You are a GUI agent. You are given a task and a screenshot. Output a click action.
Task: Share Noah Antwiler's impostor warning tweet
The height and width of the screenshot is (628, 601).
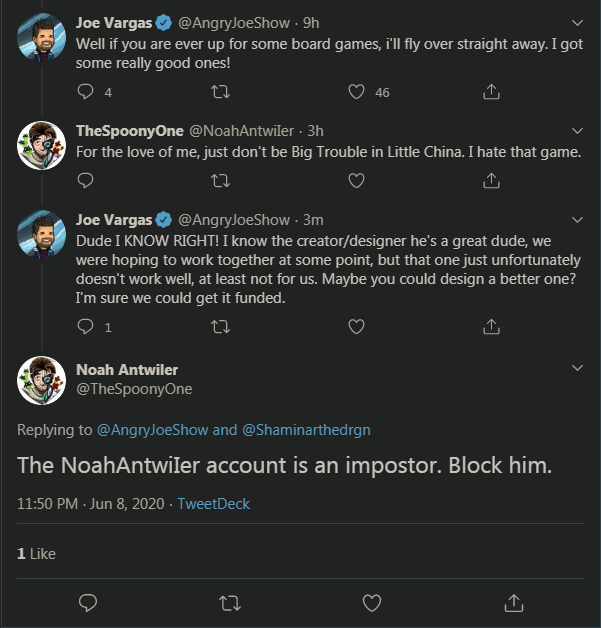tap(514, 602)
